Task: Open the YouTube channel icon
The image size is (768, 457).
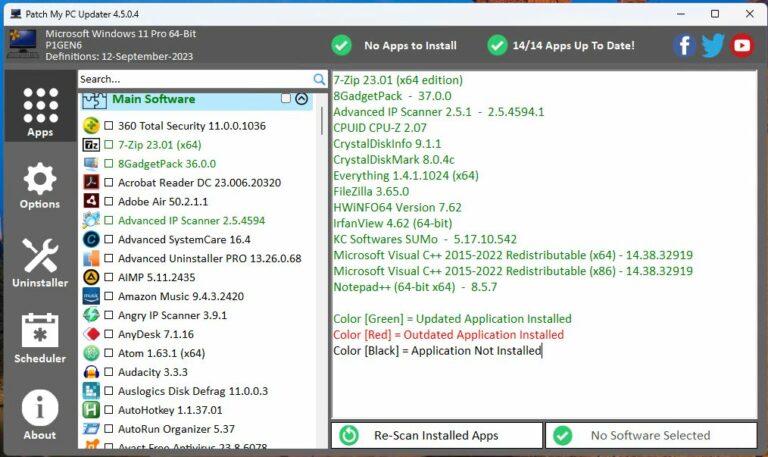Action: click(742, 45)
